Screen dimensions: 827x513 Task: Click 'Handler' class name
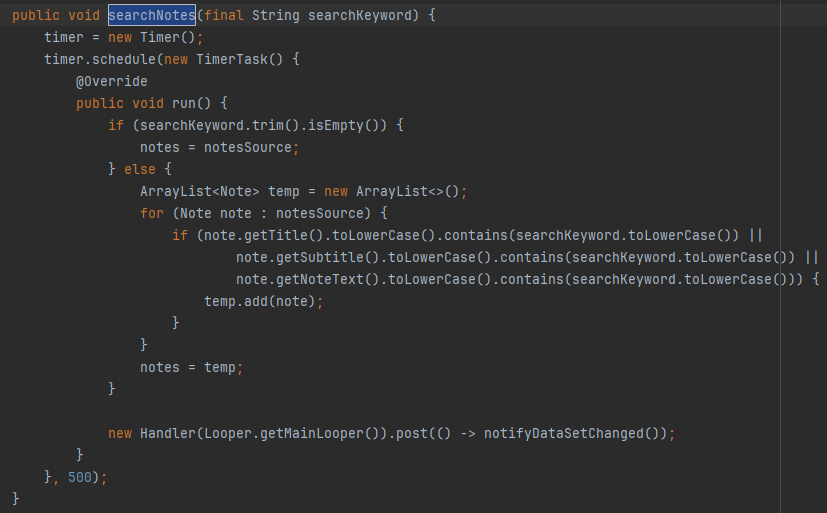(x=168, y=433)
